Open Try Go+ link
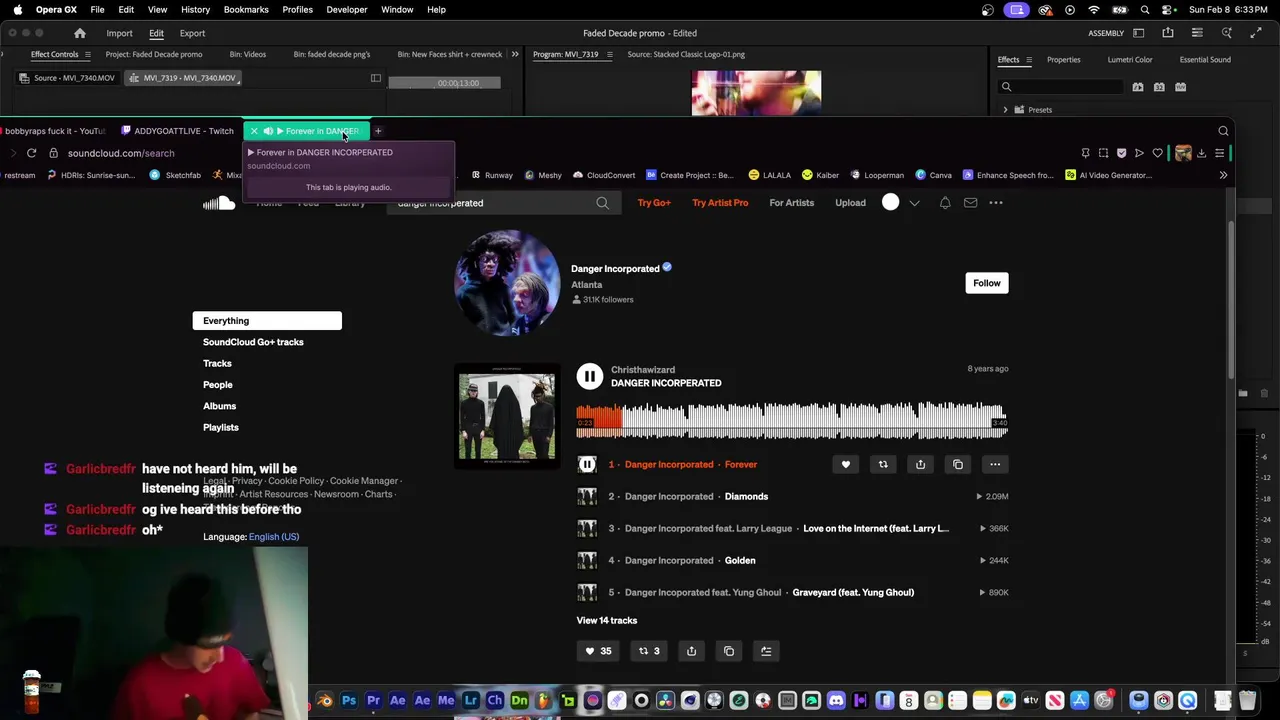Image resolution: width=1280 pixels, height=720 pixels. [x=654, y=203]
